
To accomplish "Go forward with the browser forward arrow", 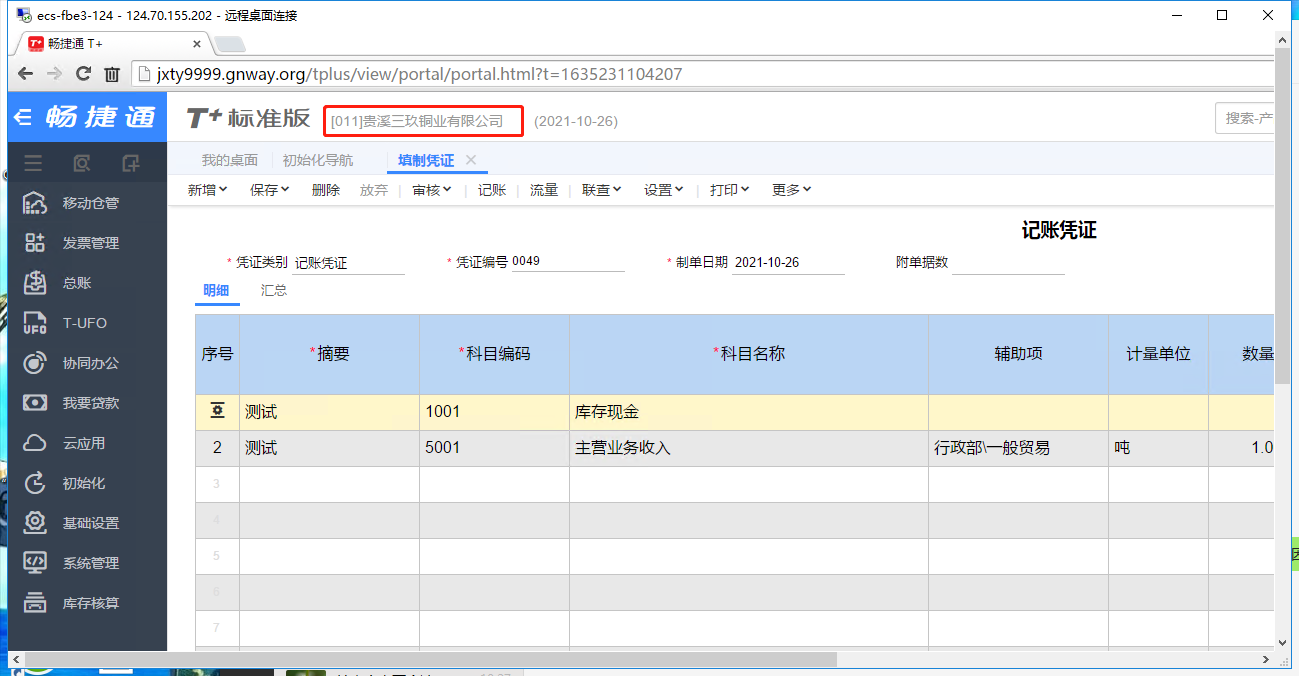I will pos(55,74).
